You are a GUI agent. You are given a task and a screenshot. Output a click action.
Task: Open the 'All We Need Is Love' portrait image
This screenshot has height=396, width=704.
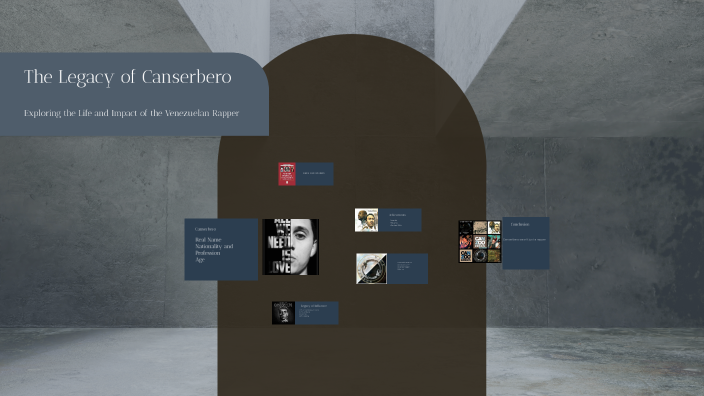[x=290, y=247]
